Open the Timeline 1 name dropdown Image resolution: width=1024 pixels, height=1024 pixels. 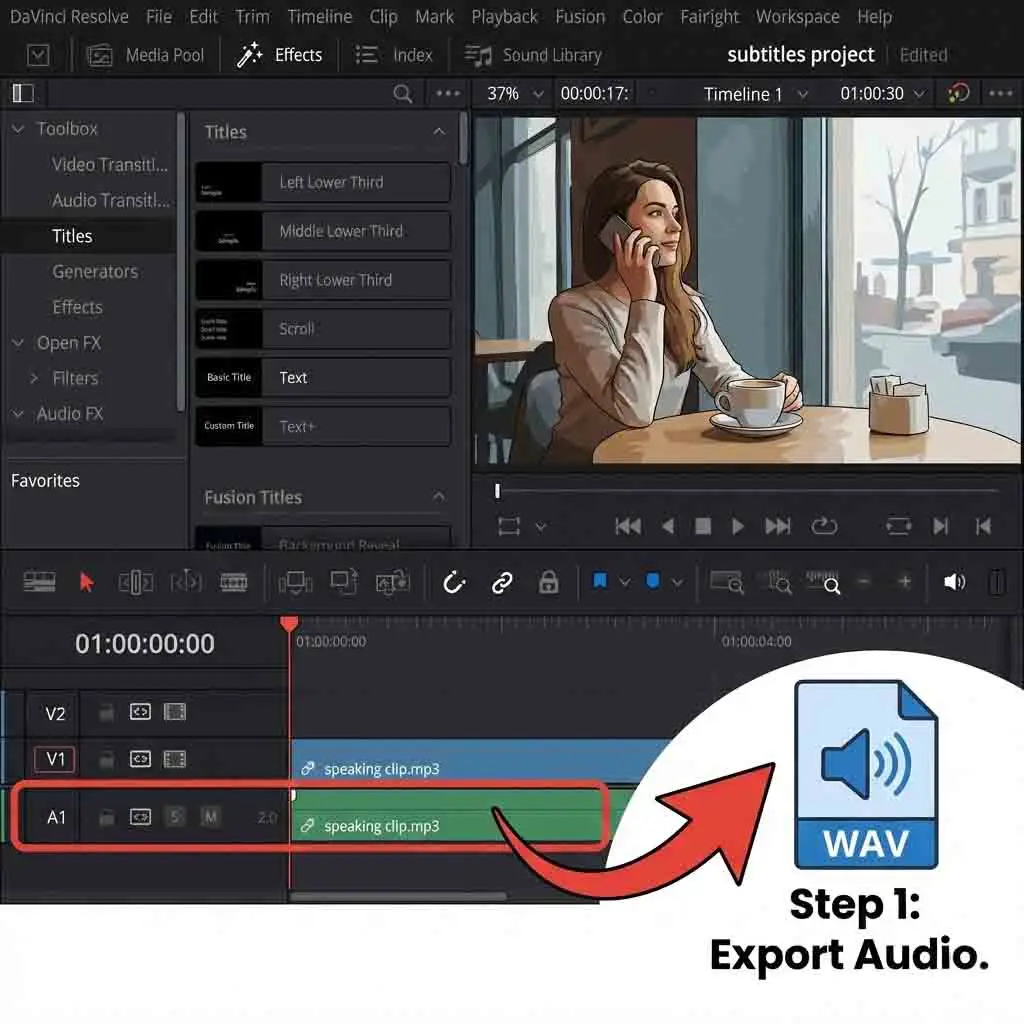[755, 94]
